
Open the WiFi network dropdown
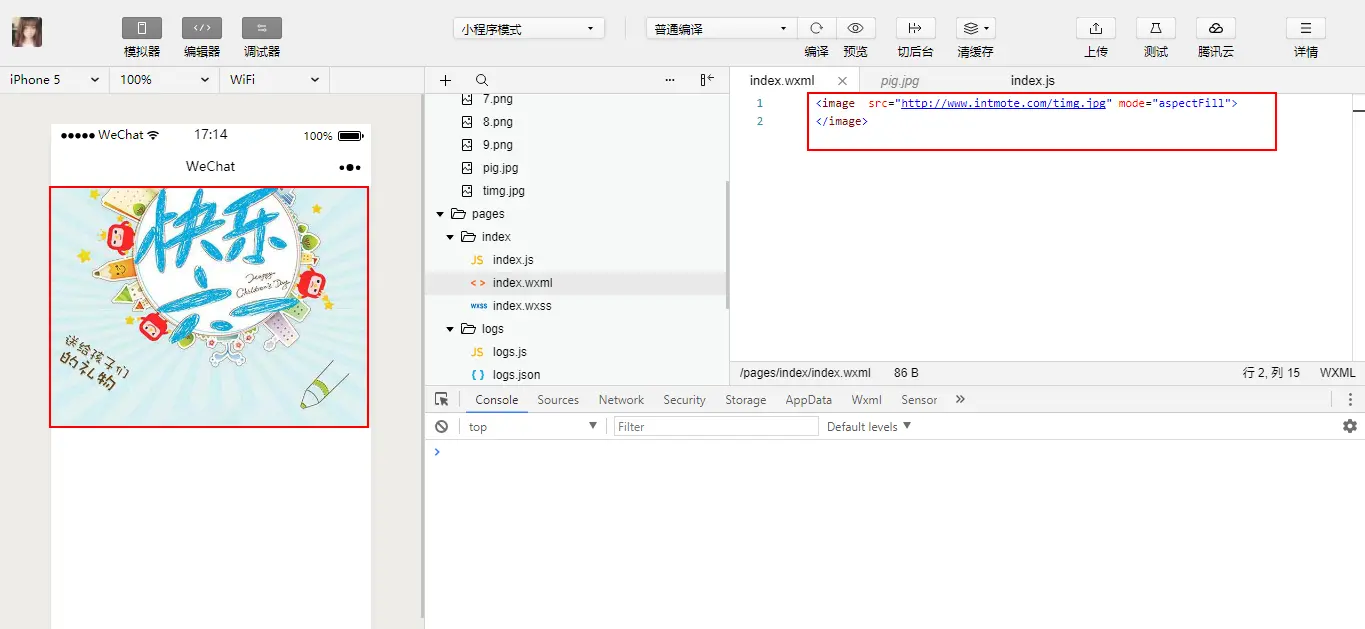coord(275,80)
